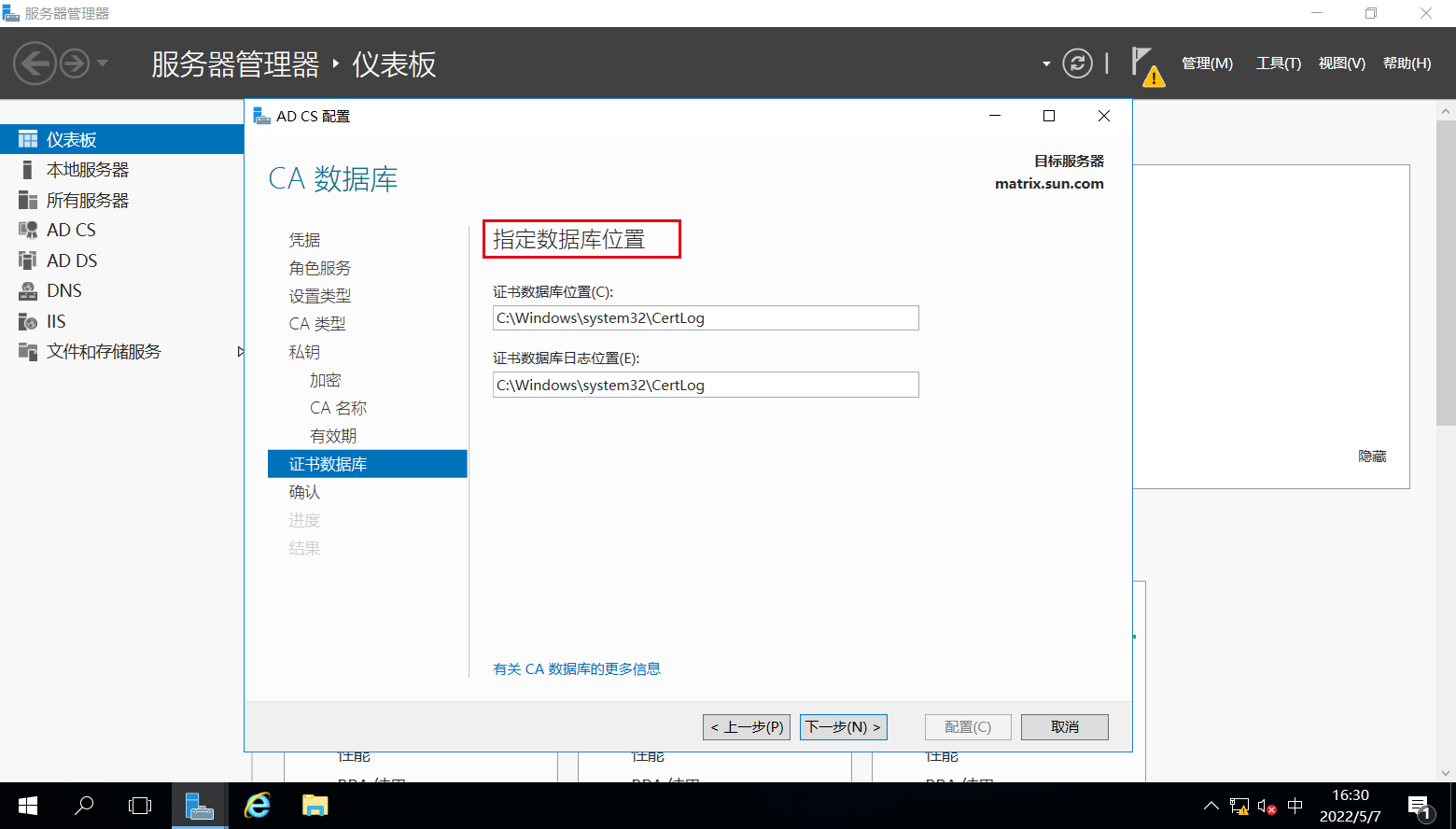Open navigation history dropdown arrow
This screenshot has width=1456, height=829.
point(103,63)
